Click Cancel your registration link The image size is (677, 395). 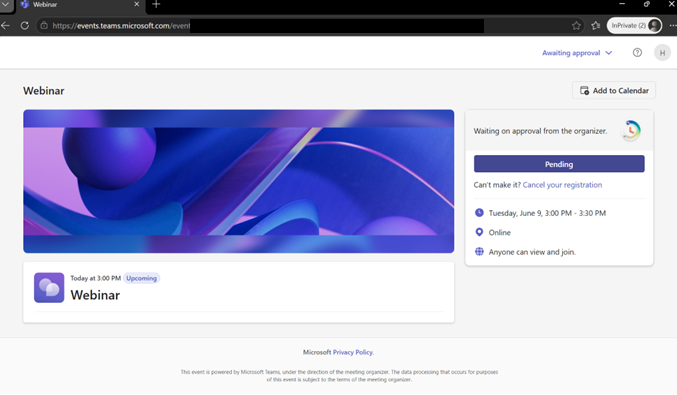click(562, 185)
